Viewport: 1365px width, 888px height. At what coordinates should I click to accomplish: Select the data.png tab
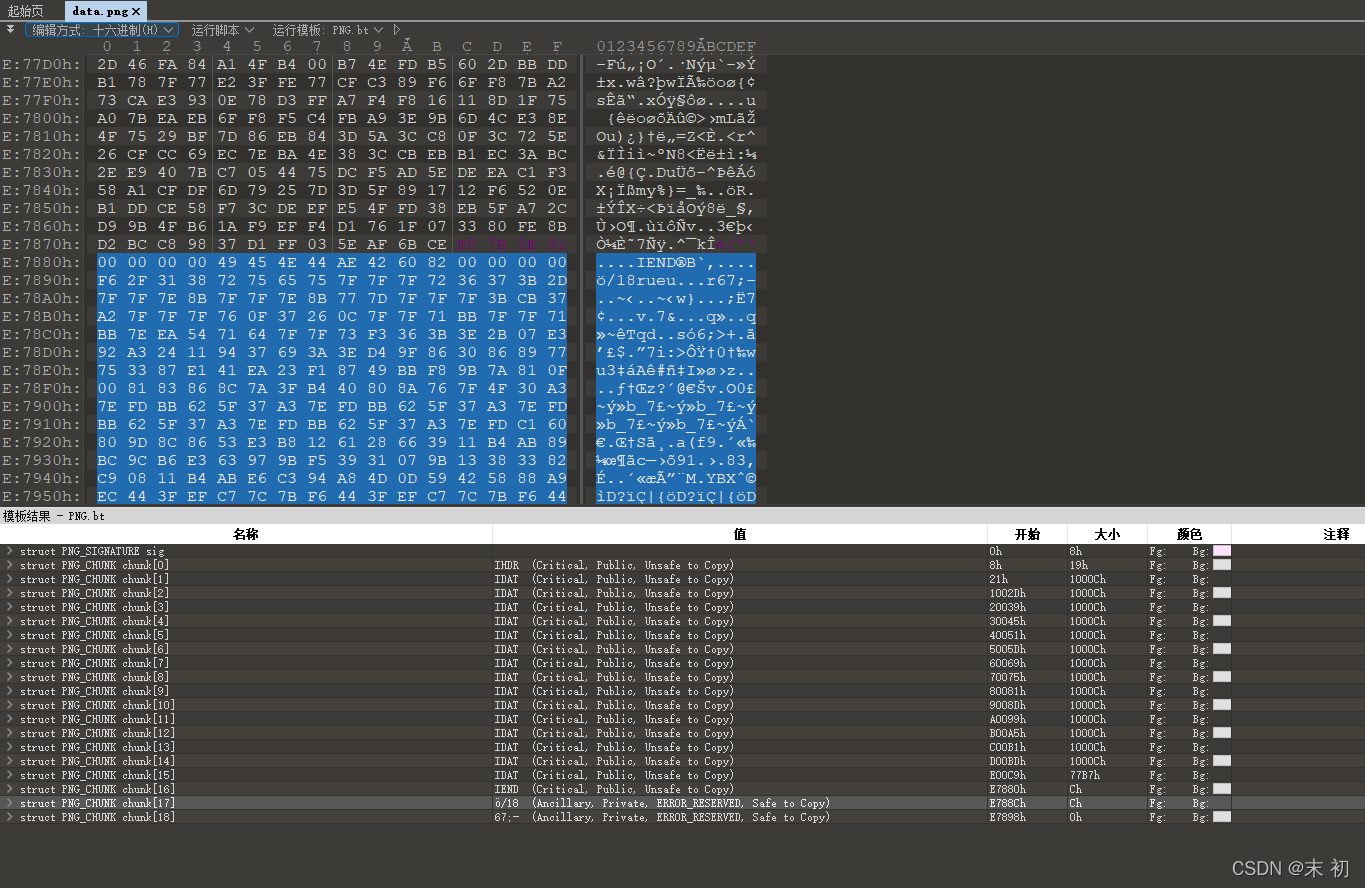point(100,11)
